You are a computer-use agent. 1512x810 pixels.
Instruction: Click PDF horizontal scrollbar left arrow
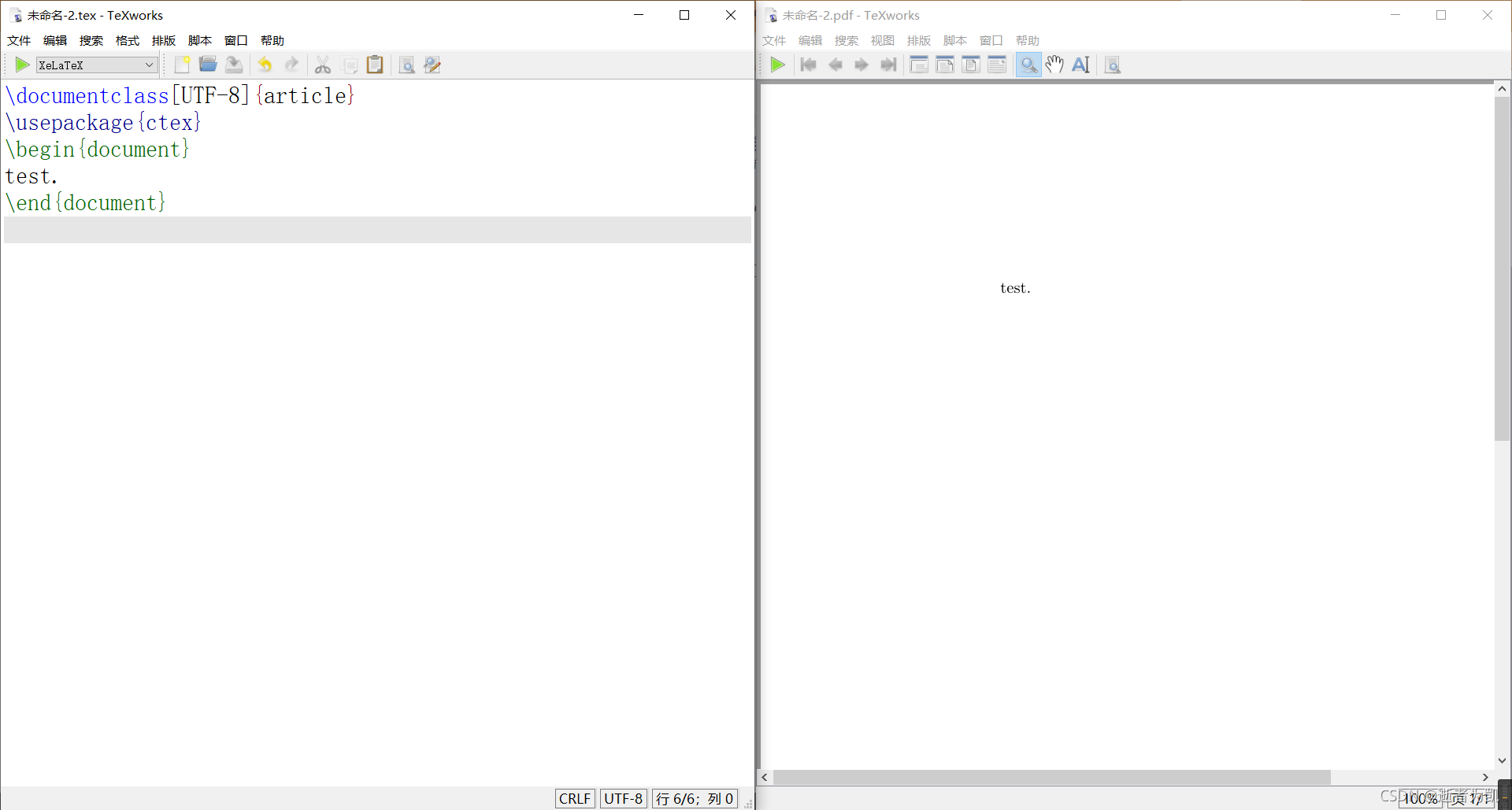point(765,777)
